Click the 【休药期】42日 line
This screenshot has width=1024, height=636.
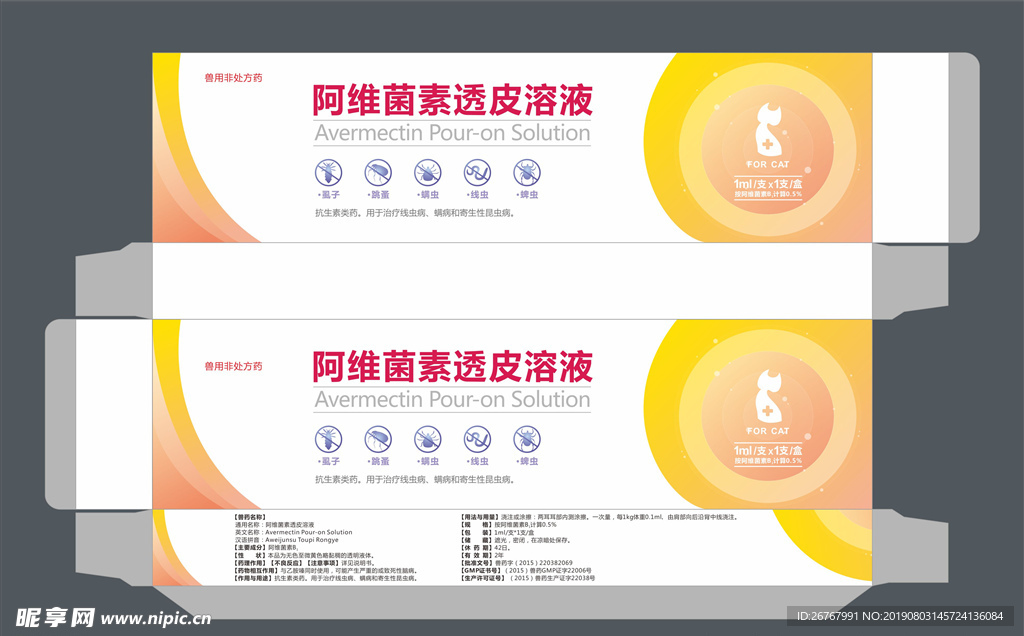coord(485,548)
